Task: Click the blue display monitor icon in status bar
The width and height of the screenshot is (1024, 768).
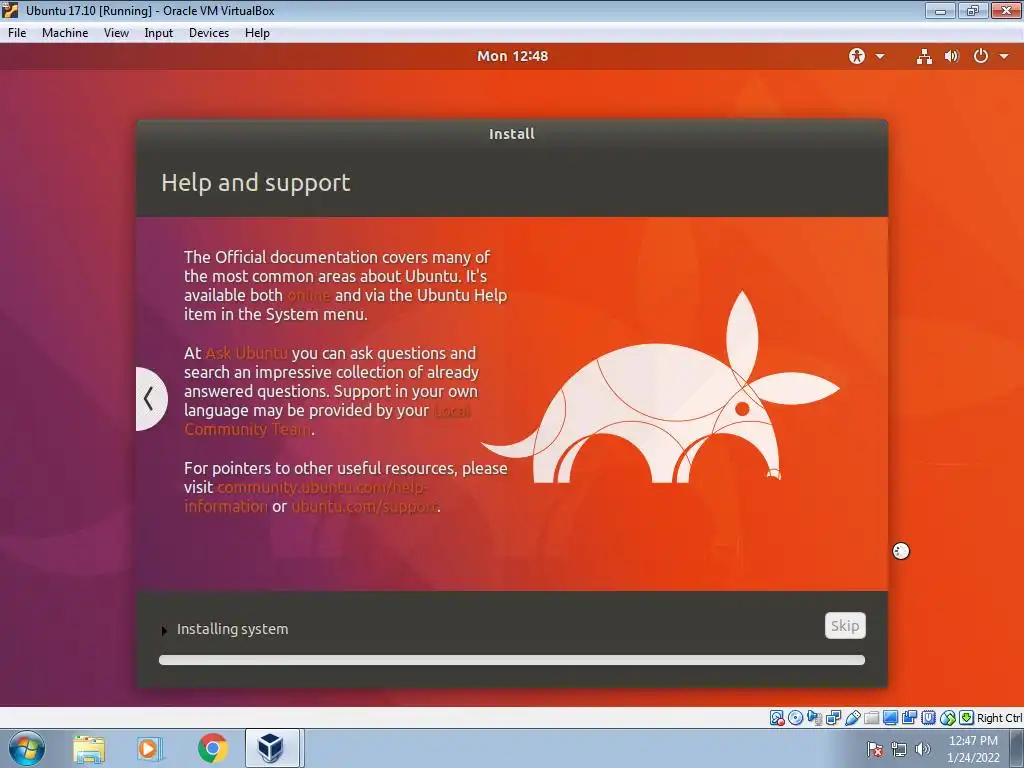Action: coord(890,718)
